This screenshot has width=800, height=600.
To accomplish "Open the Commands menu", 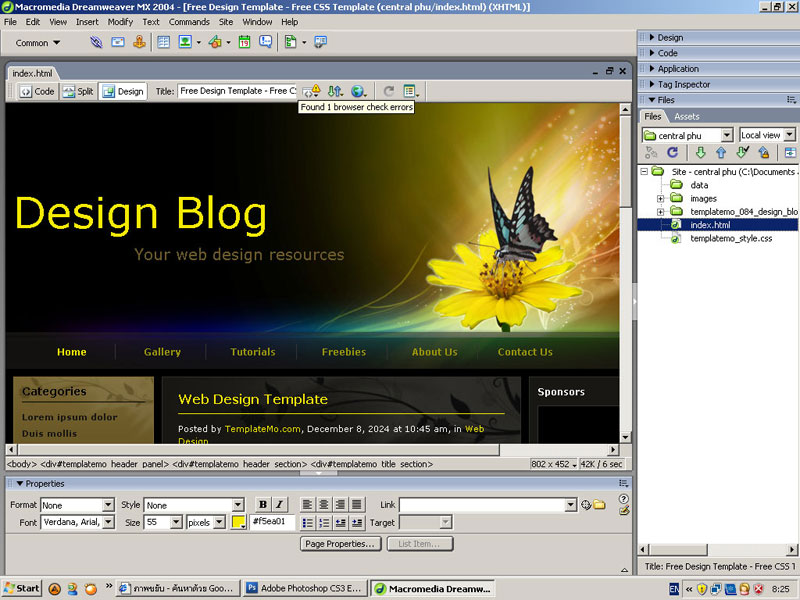I will (x=189, y=22).
